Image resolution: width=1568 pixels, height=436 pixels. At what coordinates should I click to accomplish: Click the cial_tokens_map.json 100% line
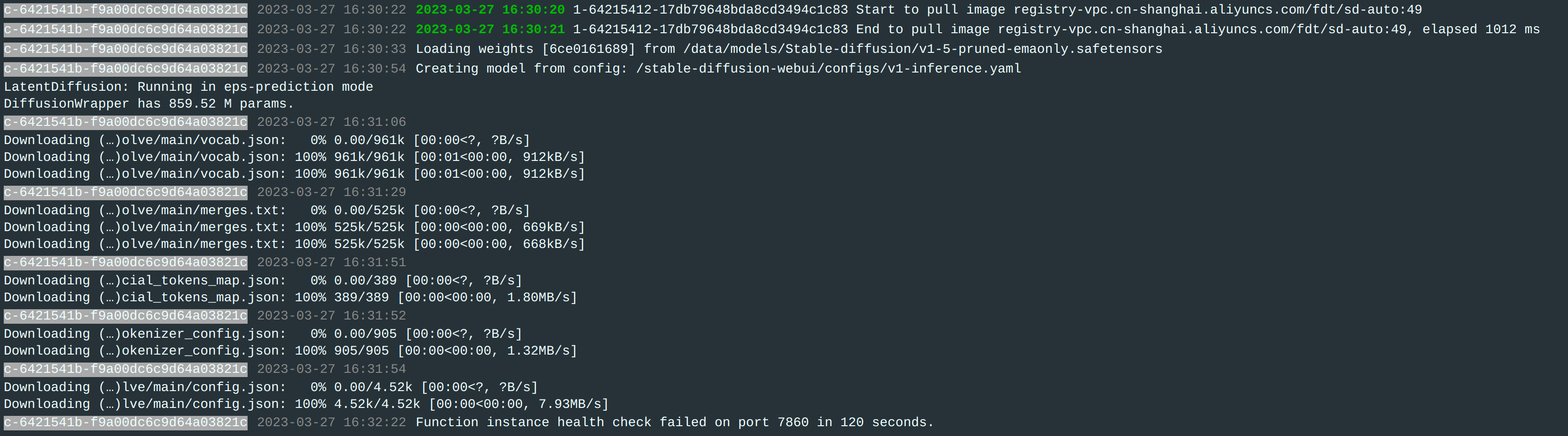point(290,298)
